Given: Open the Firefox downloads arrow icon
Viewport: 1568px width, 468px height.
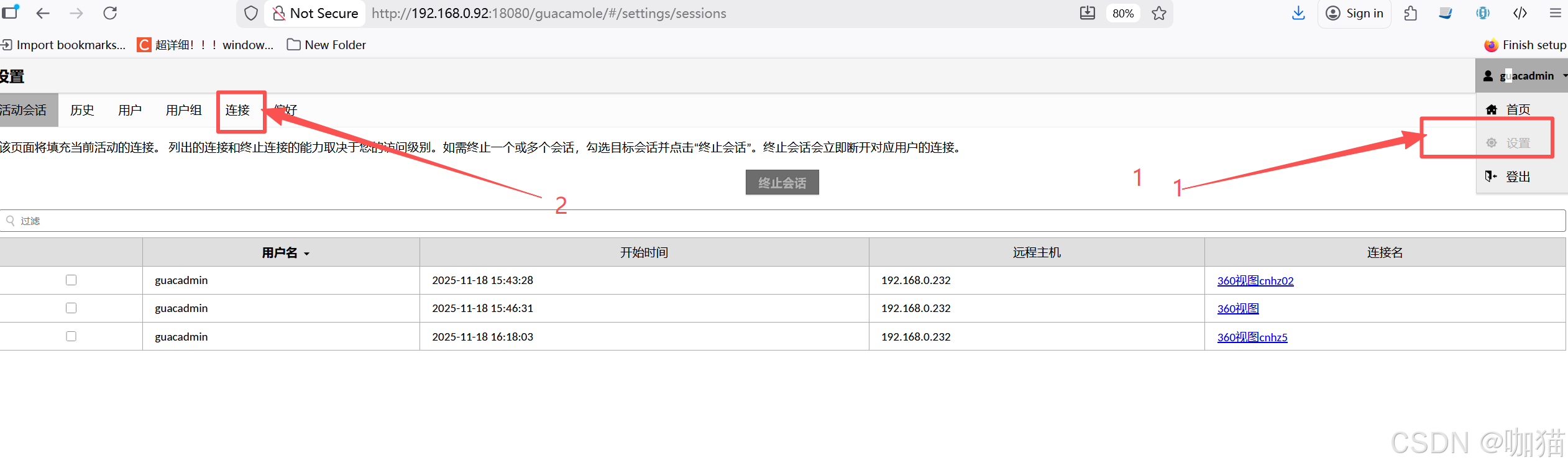Looking at the screenshot, I should coord(1298,13).
